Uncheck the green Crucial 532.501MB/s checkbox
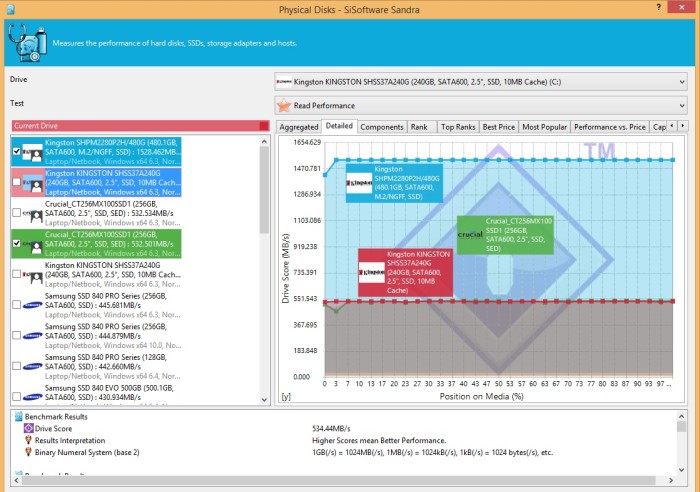700x492 pixels. coord(17,243)
